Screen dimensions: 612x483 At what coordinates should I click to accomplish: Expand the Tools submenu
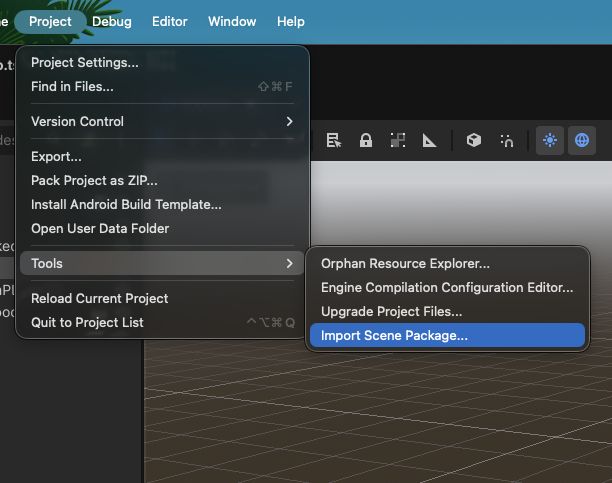[x=162, y=263]
